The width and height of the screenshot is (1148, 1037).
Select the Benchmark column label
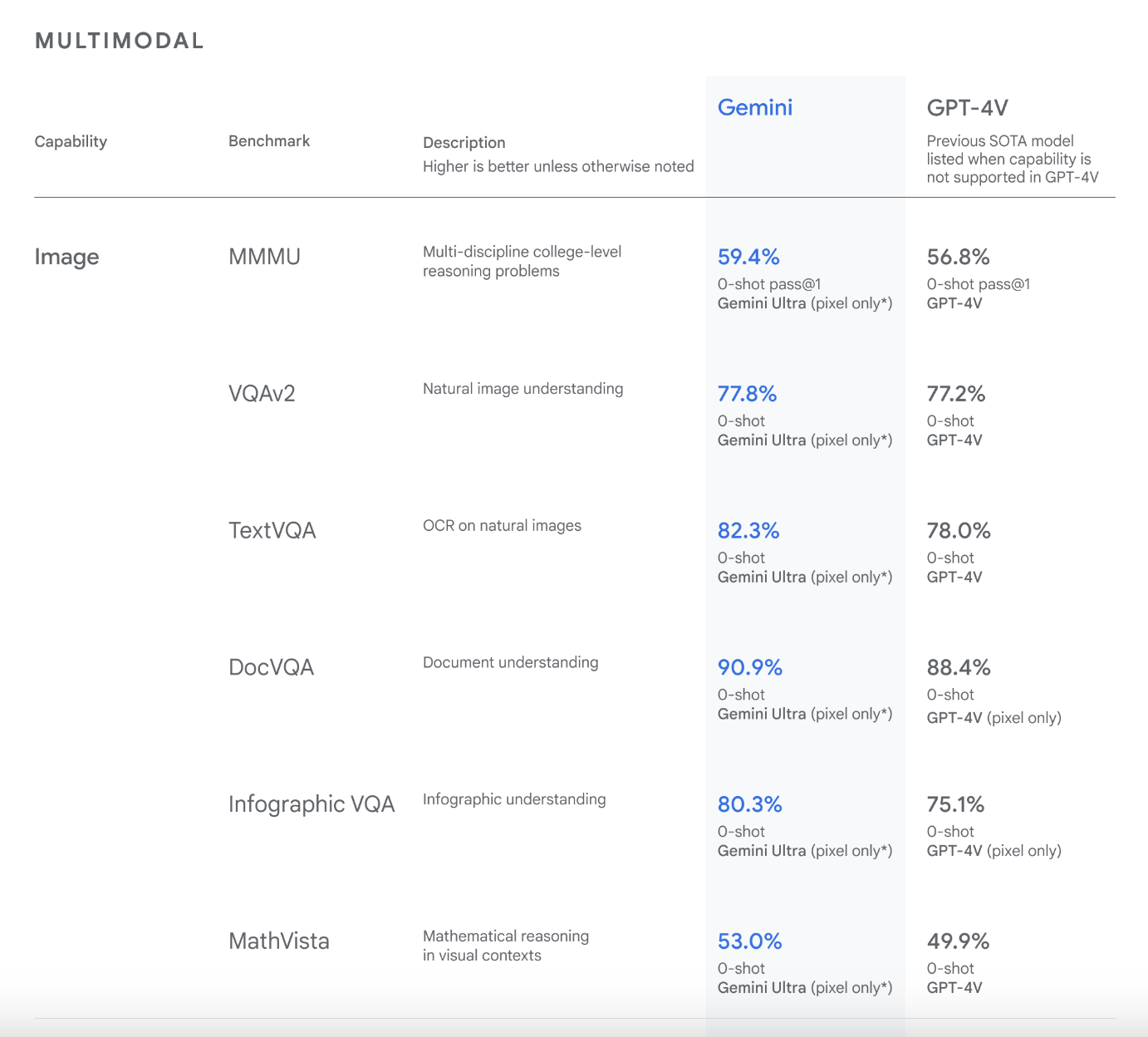pyautogui.click(x=269, y=141)
